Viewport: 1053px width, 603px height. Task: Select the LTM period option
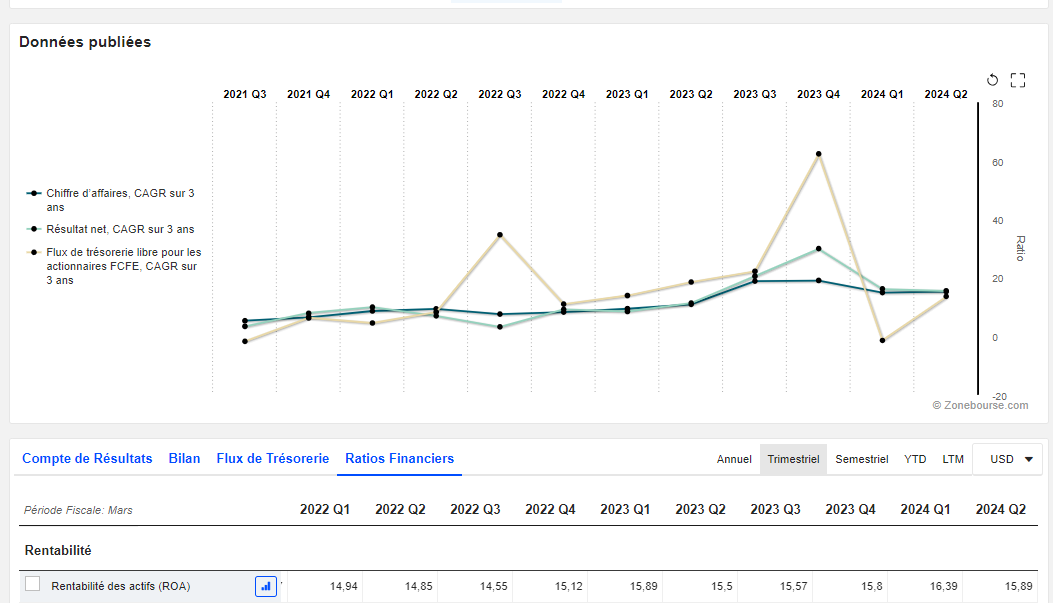pos(953,459)
